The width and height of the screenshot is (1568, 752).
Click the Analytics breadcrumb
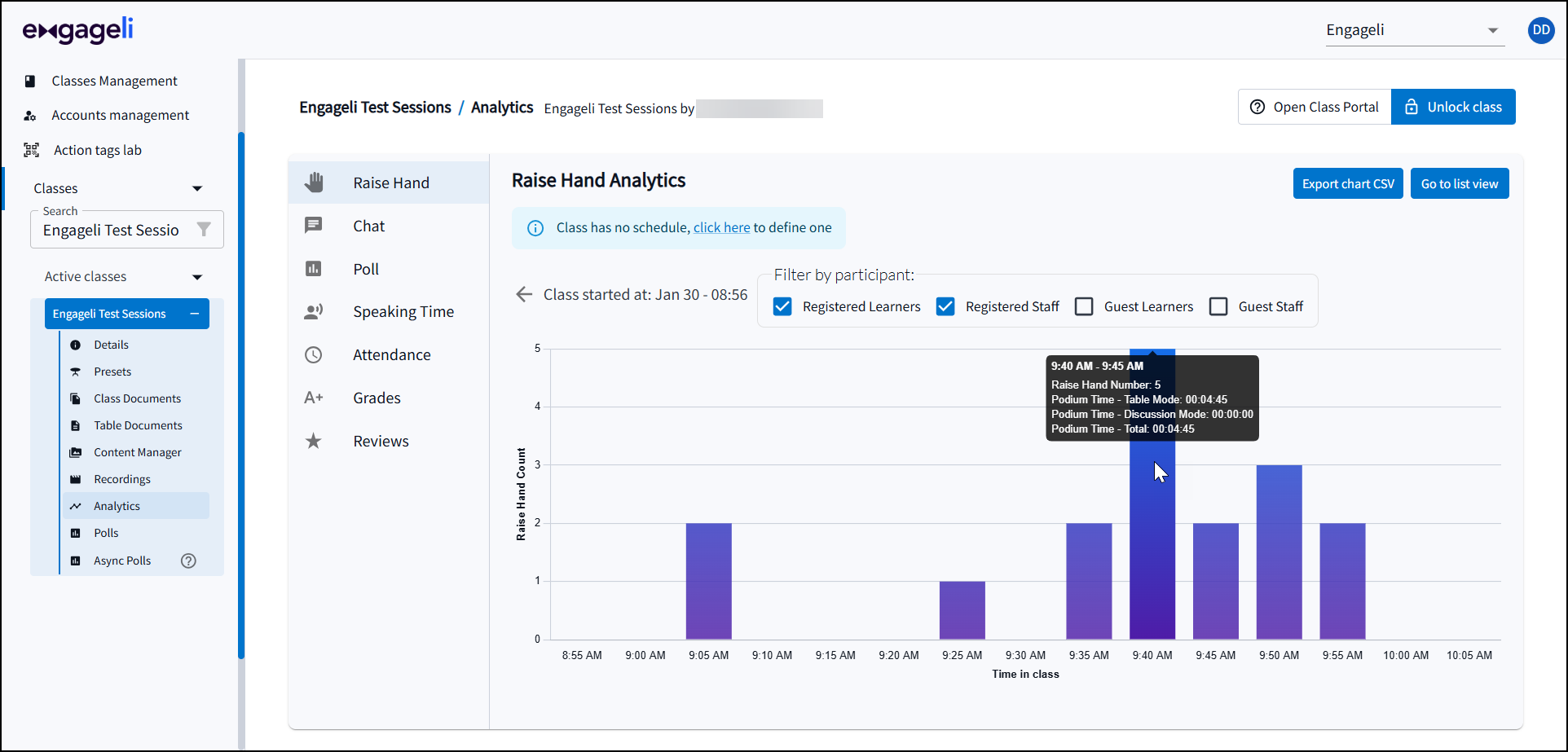point(502,108)
